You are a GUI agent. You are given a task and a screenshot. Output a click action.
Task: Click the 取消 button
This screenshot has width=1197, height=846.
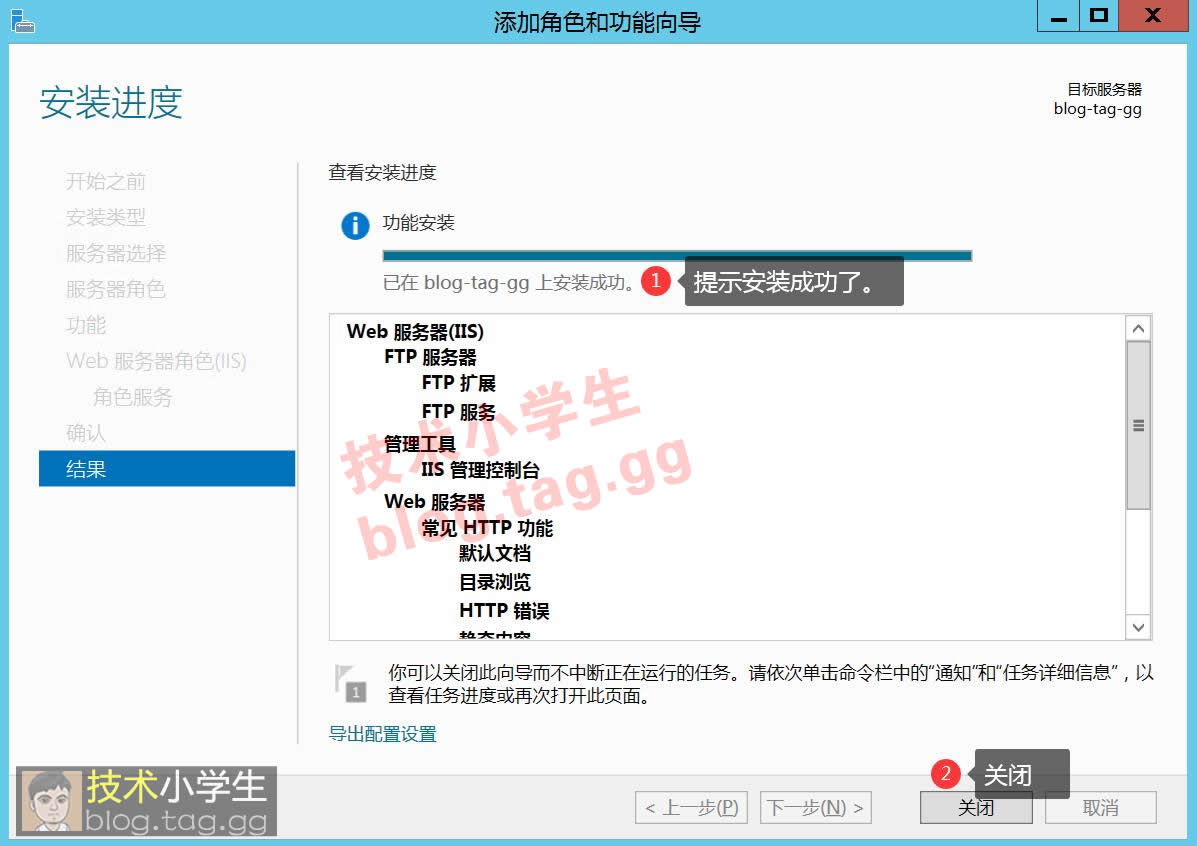pyautogui.click(x=1100, y=808)
